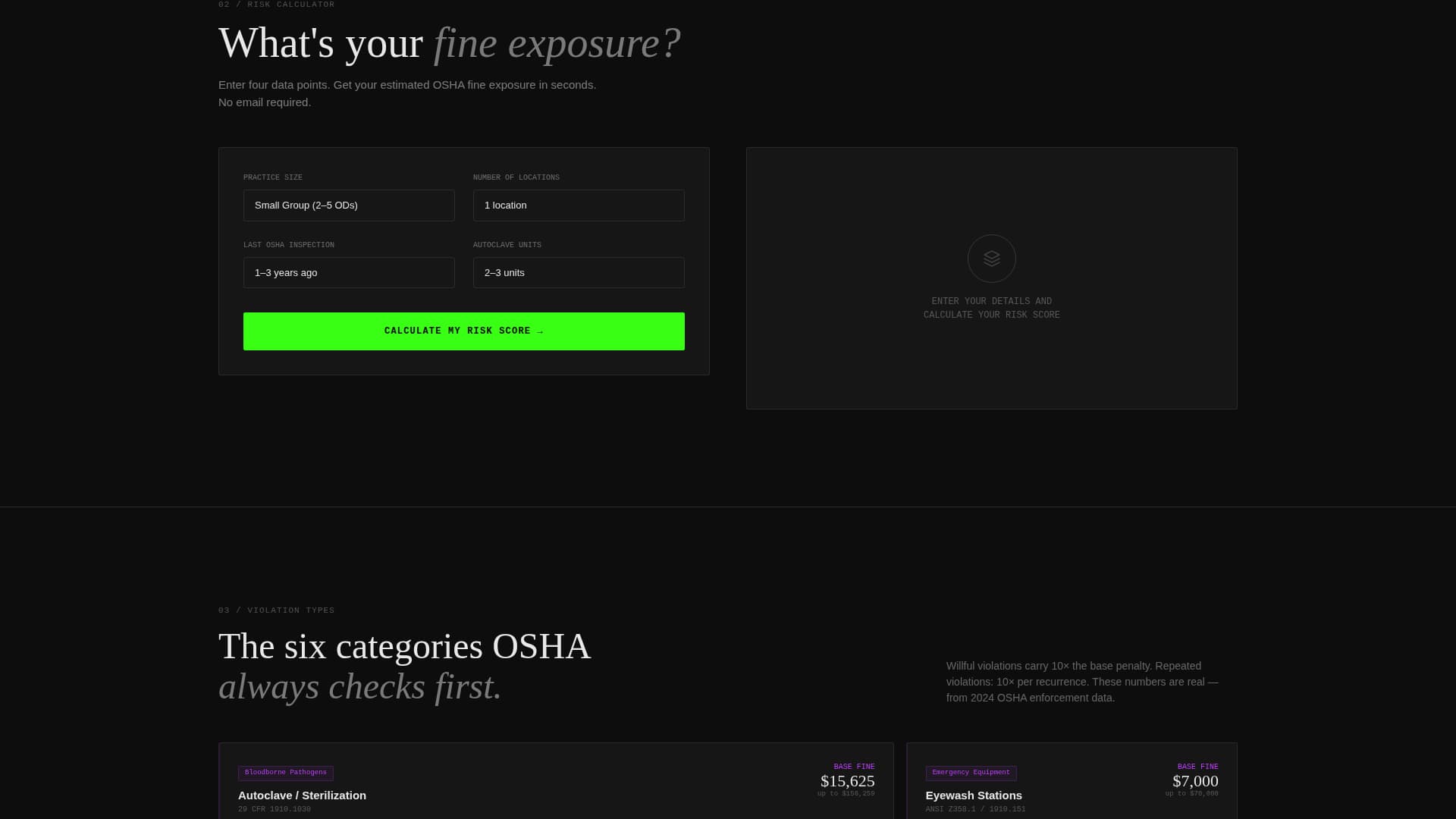Viewport: 1456px width, 819px height.
Task: Open the Number of Locations dropdown
Action: point(579,206)
